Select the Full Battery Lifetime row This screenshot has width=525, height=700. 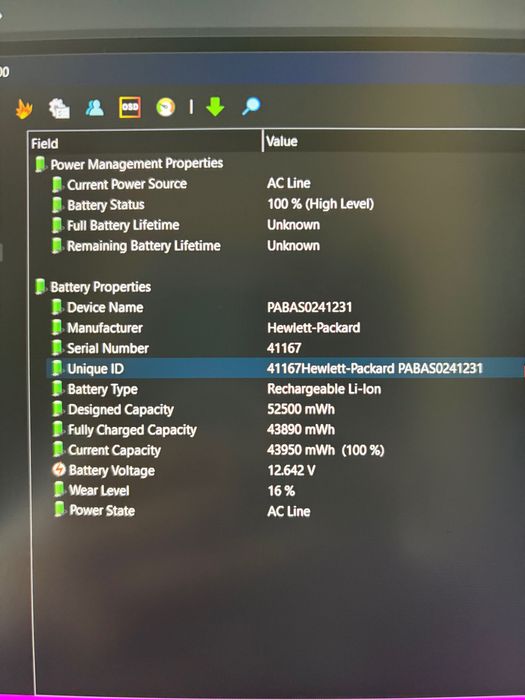tap(288, 225)
